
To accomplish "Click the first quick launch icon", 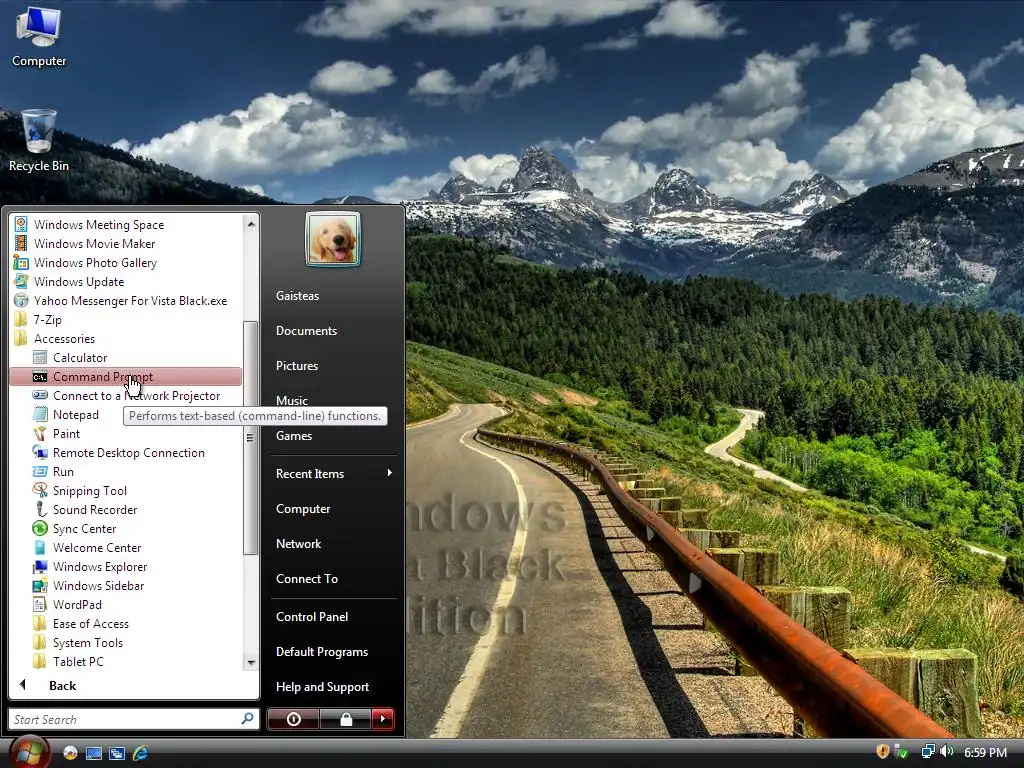I will 70,753.
